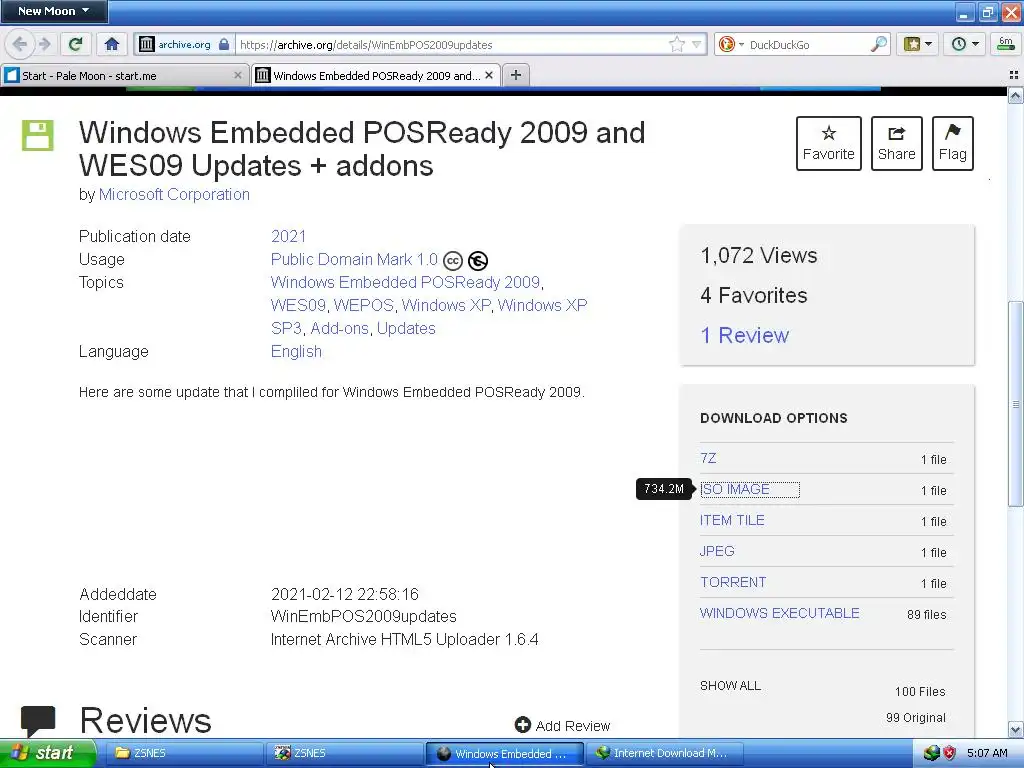Close the Start - Pale Moon tab
This screenshot has width=1024, height=768.
(237, 76)
